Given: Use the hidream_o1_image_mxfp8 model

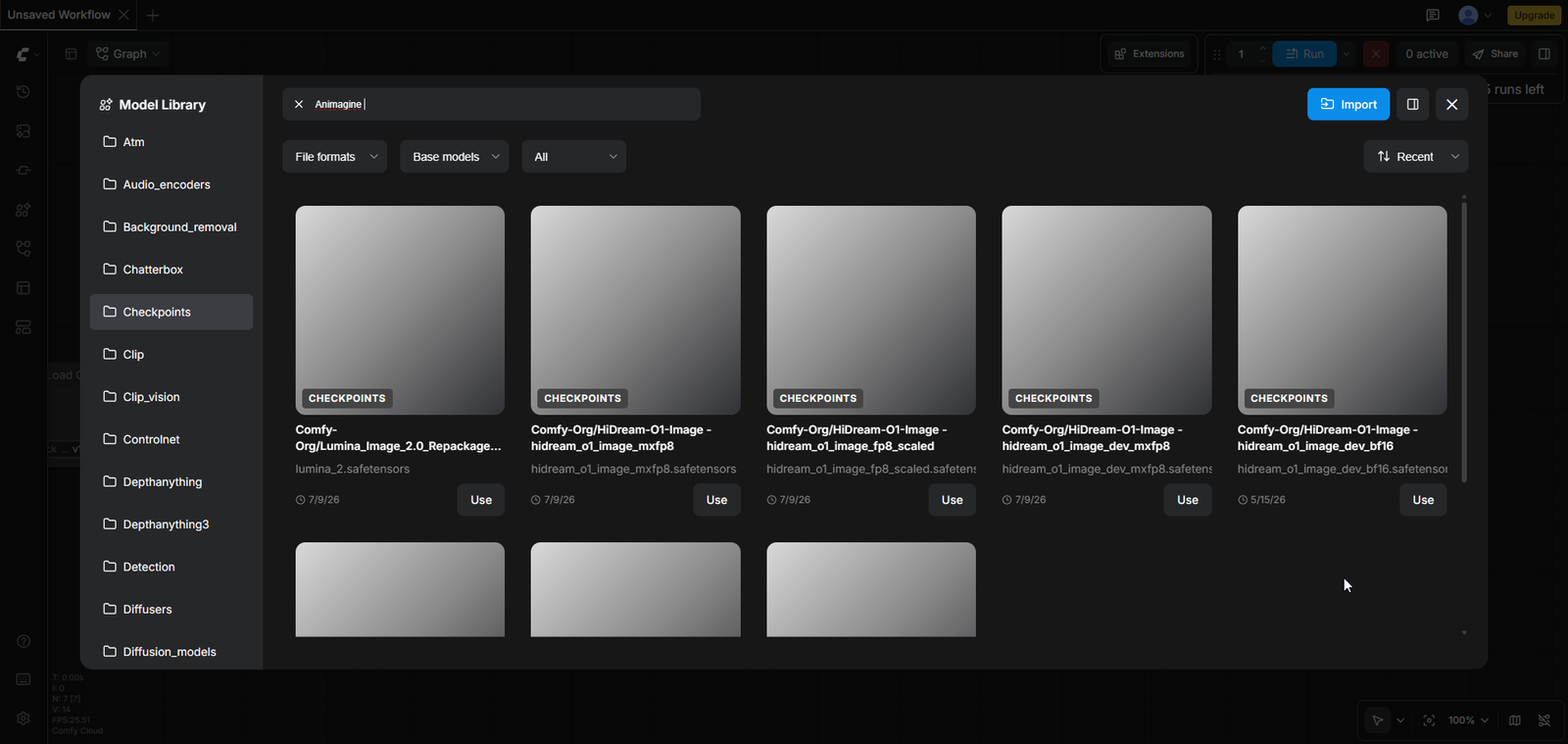Looking at the screenshot, I should point(716,500).
